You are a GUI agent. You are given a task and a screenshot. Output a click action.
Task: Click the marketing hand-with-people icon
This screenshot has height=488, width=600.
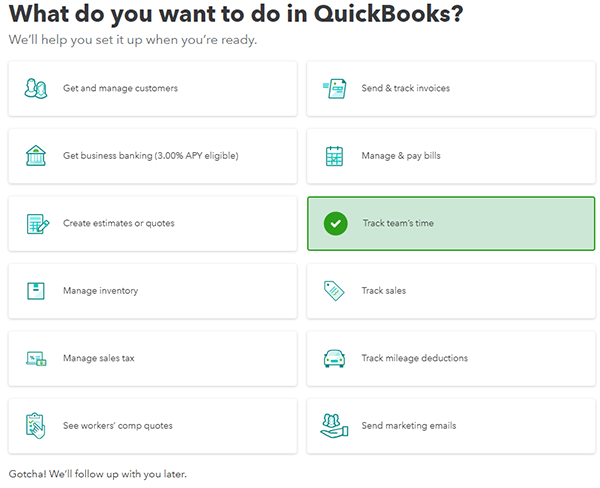[x=334, y=426]
